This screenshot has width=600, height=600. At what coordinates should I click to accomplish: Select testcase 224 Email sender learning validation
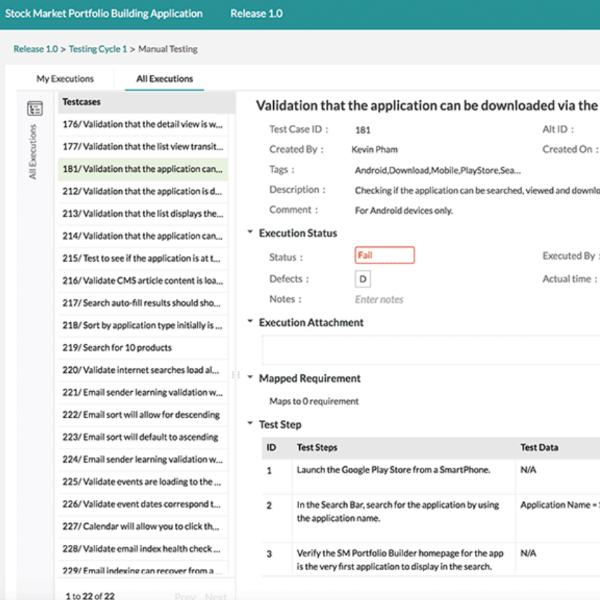click(143, 459)
